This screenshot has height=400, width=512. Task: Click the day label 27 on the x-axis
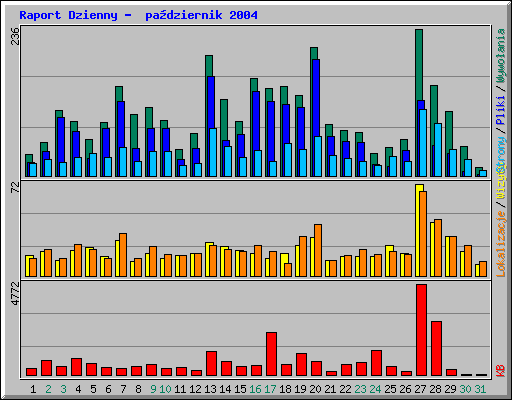pos(420,389)
